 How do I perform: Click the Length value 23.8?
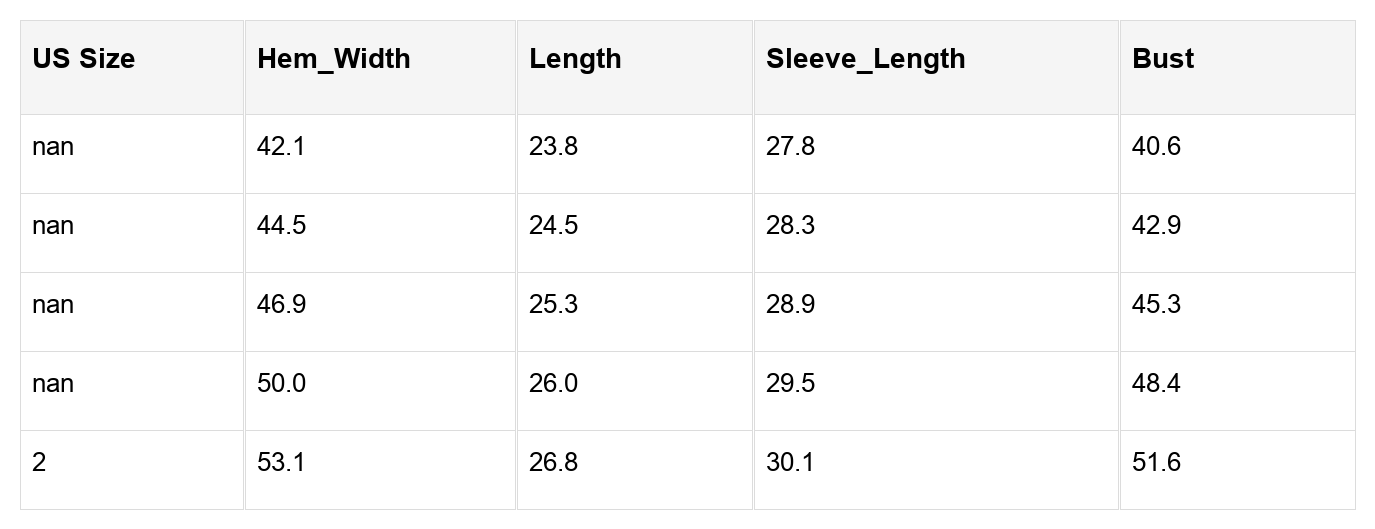click(553, 147)
